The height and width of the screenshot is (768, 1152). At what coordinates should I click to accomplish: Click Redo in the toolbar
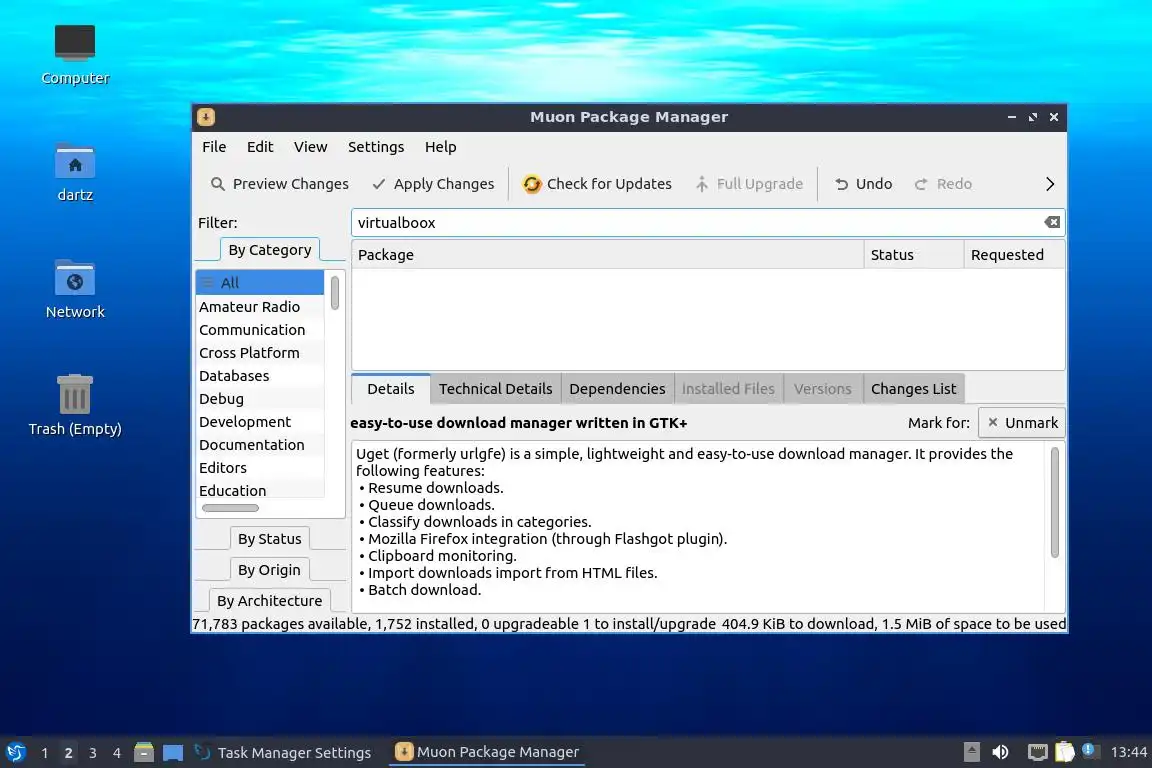(x=943, y=184)
